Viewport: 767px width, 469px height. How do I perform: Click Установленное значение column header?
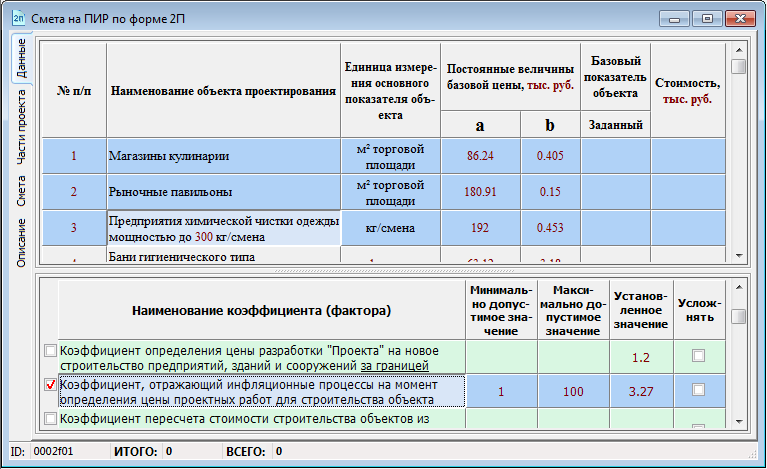tap(641, 310)
